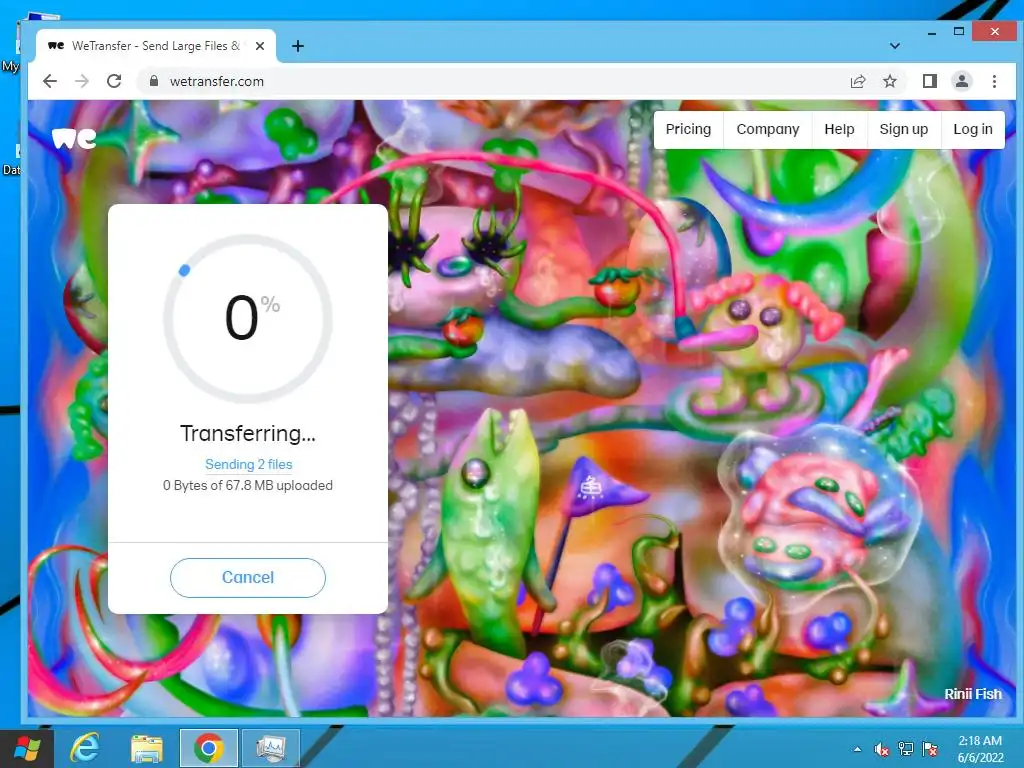The image size is (1024, 768).
Task: Close the Chrome window
Action: (995, 31)
